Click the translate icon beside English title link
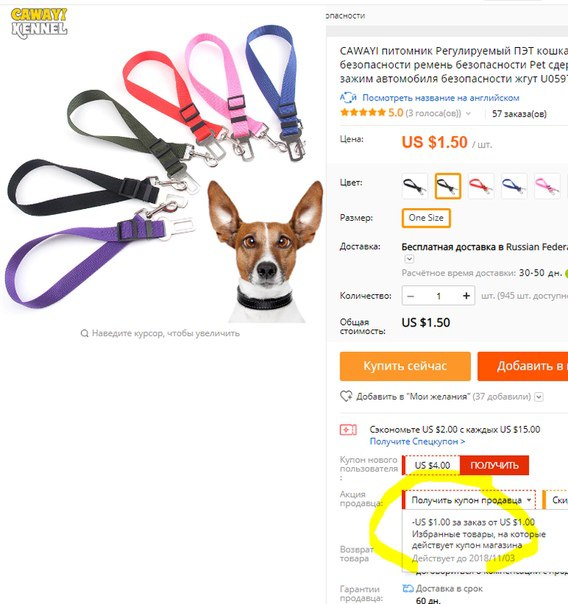Screen dimensions: 568x604 click(349, 98)
